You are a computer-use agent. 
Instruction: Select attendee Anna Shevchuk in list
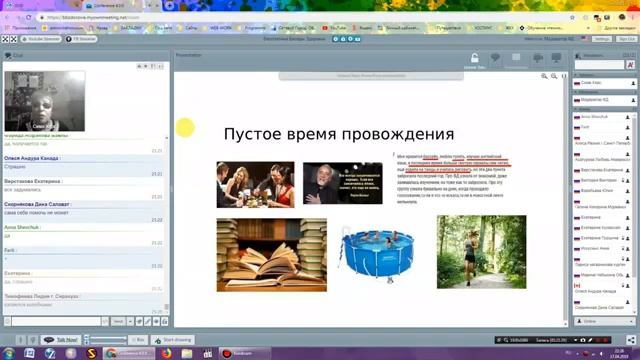[594, 117]
